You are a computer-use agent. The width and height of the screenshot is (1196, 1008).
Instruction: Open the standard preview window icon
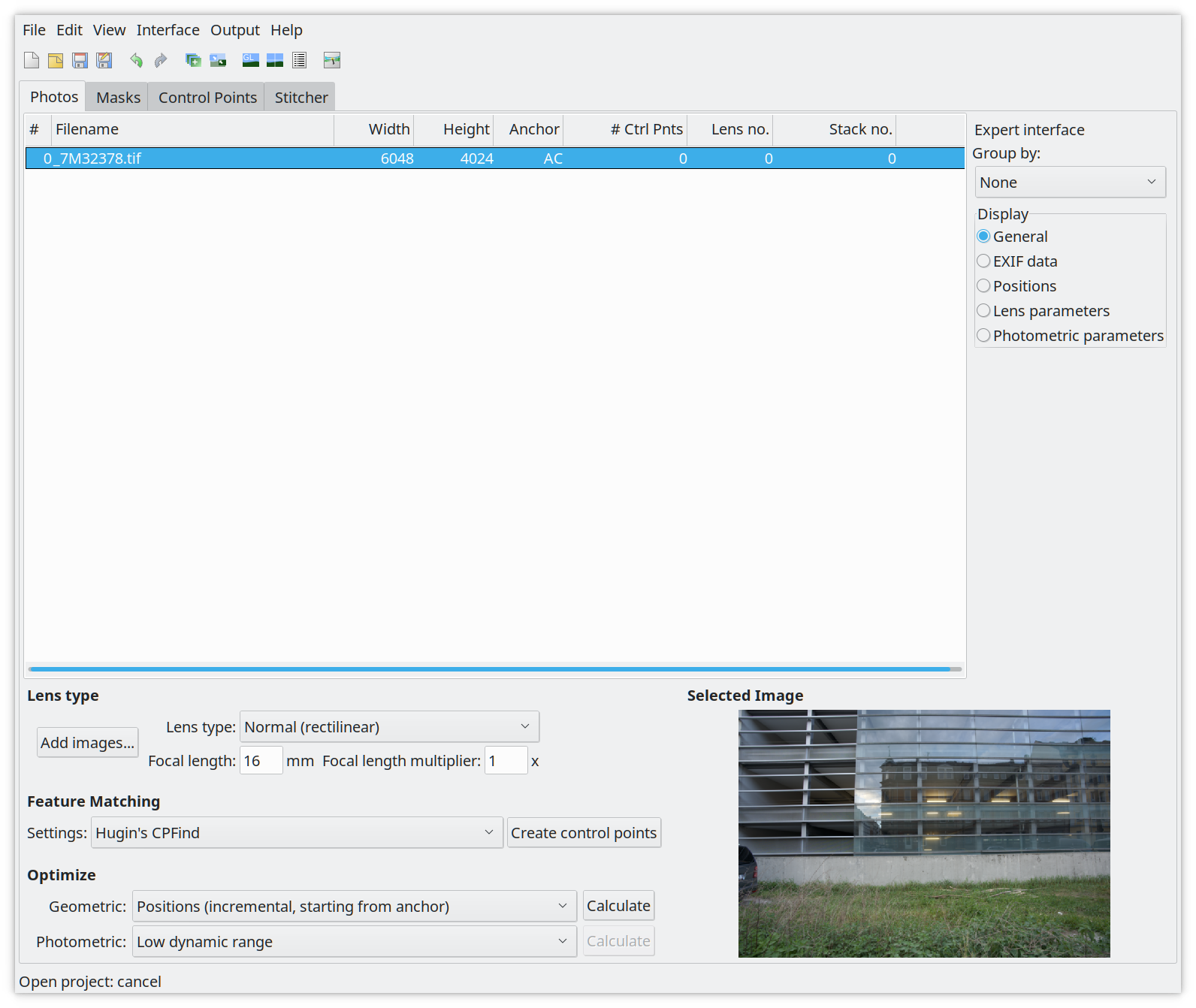point(275,60)
